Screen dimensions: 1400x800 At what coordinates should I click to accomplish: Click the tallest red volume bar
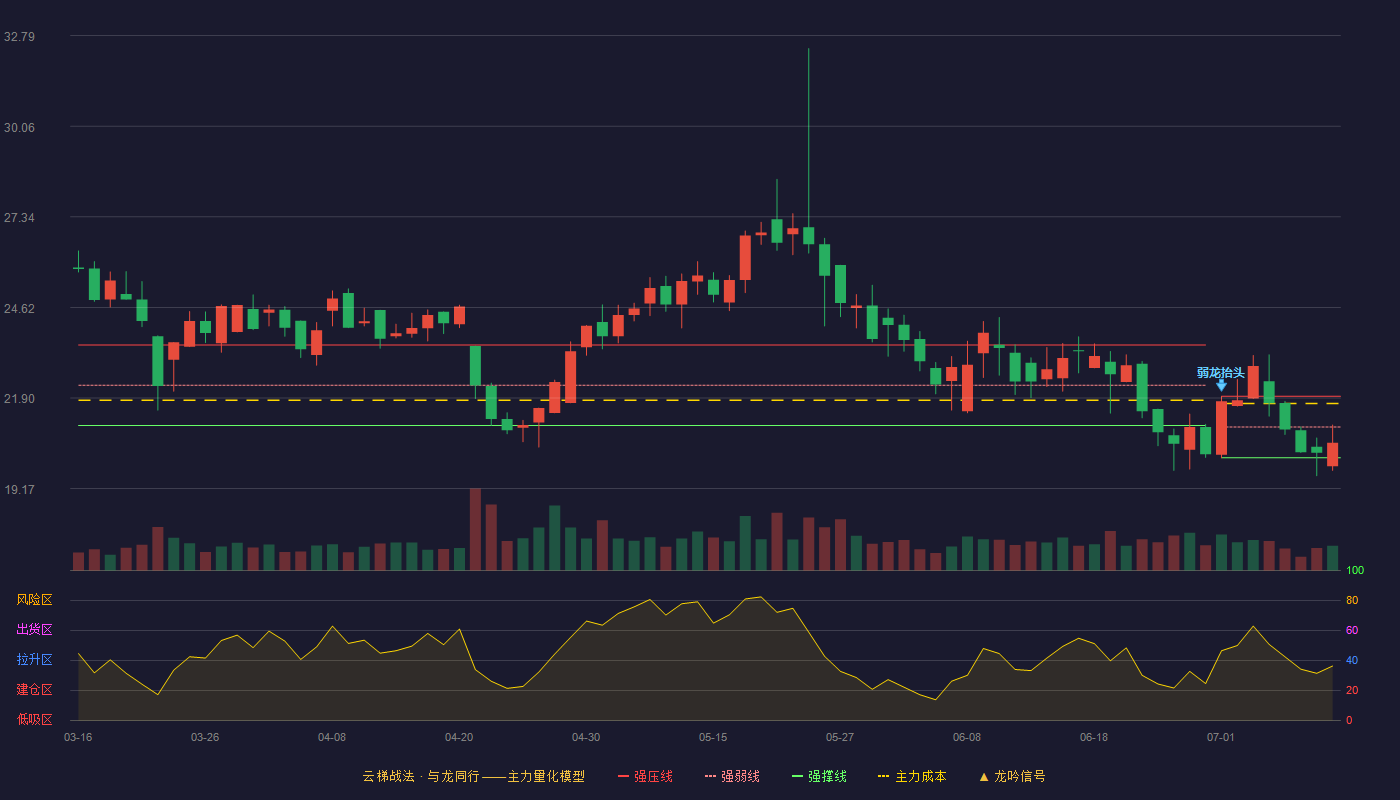475,529
